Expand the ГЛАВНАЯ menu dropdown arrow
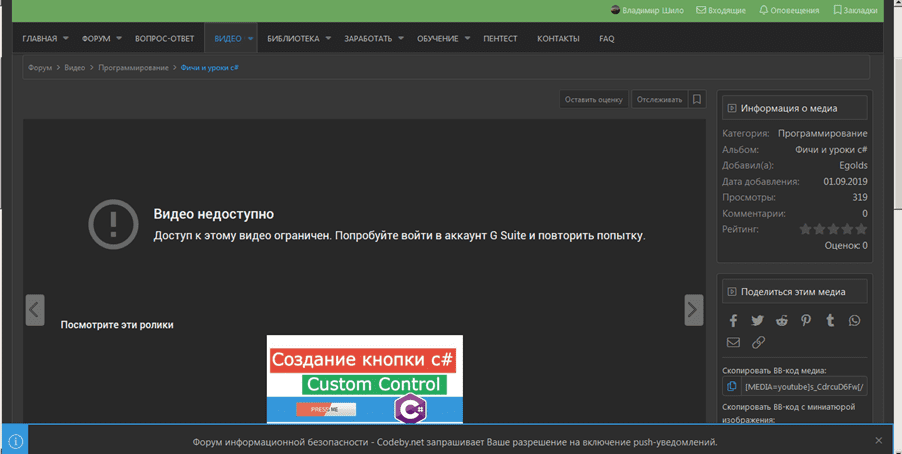 point(66,39)
